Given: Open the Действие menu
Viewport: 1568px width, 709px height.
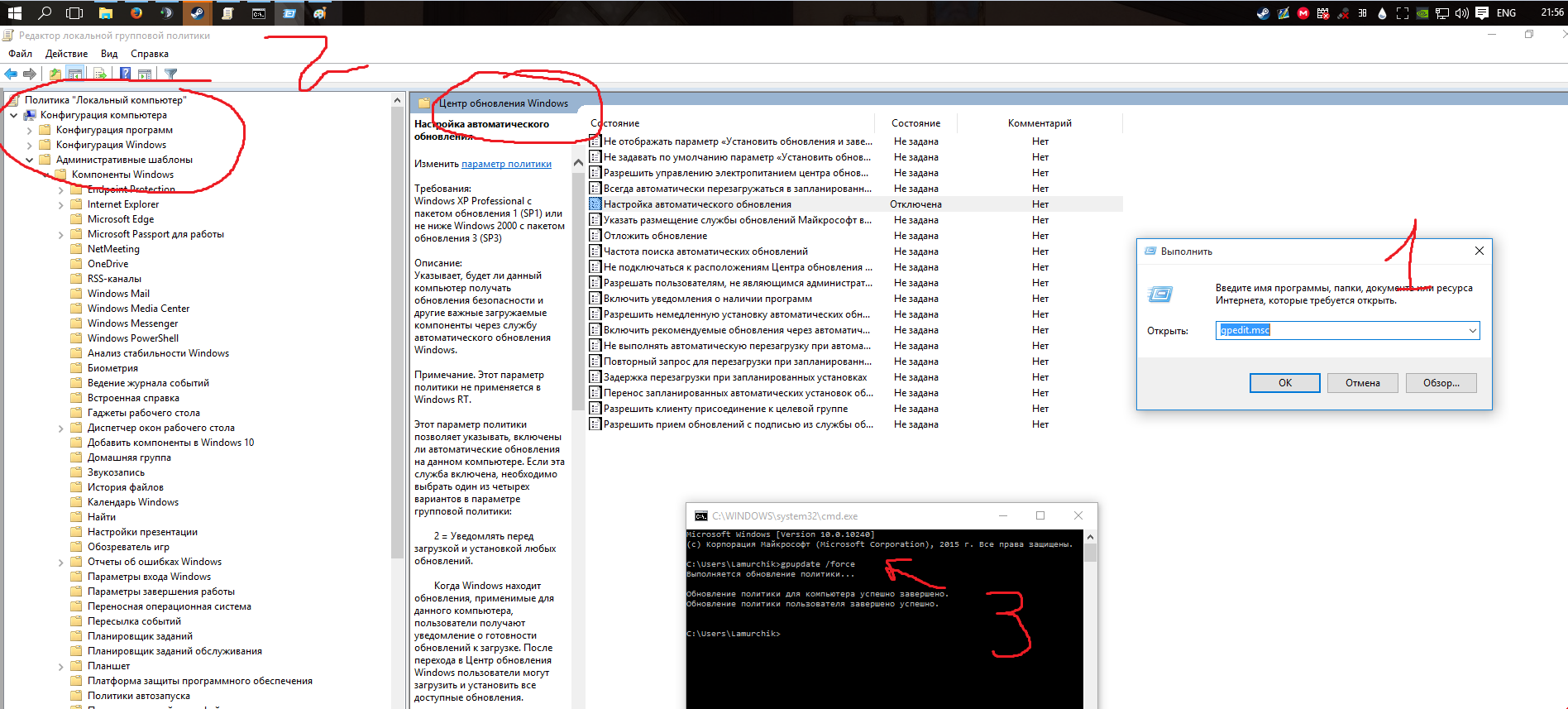Looking at the screenshot, I should [66, 54].
